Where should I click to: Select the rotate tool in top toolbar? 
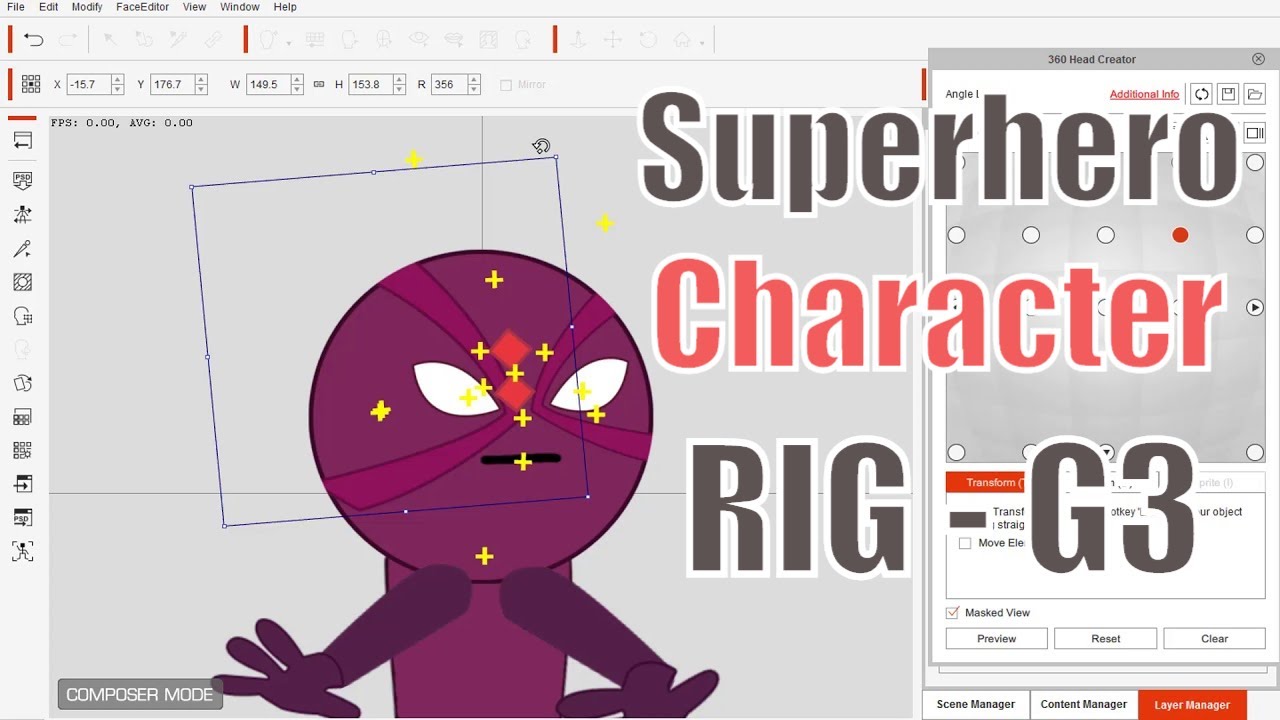coord(647,40)
